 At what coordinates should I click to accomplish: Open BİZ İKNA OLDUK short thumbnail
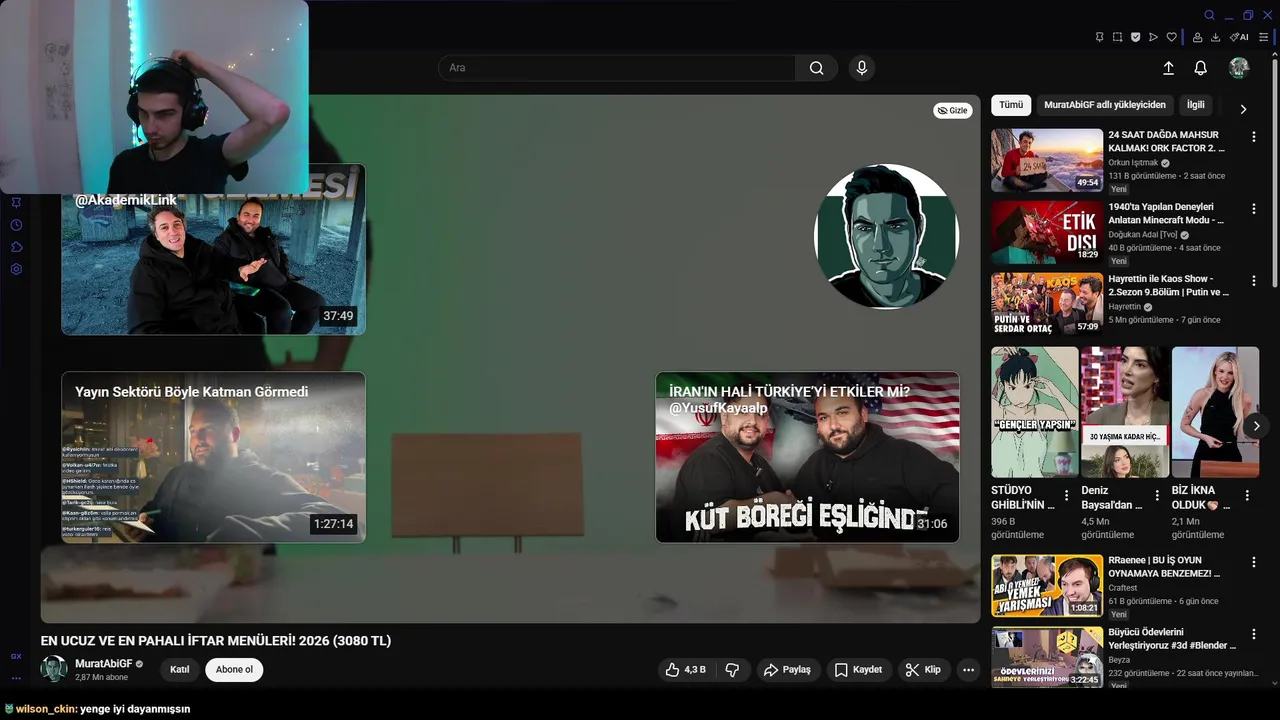point(1216,412)
